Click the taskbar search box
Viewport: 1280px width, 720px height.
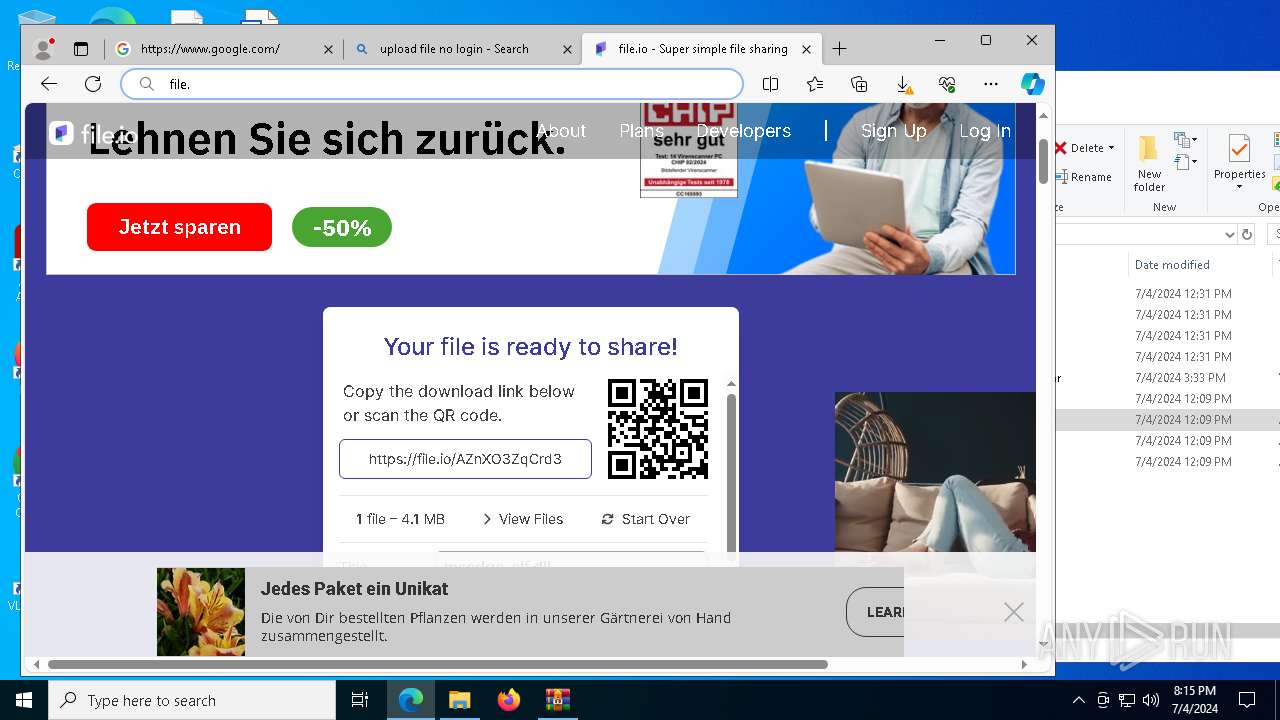192,700
